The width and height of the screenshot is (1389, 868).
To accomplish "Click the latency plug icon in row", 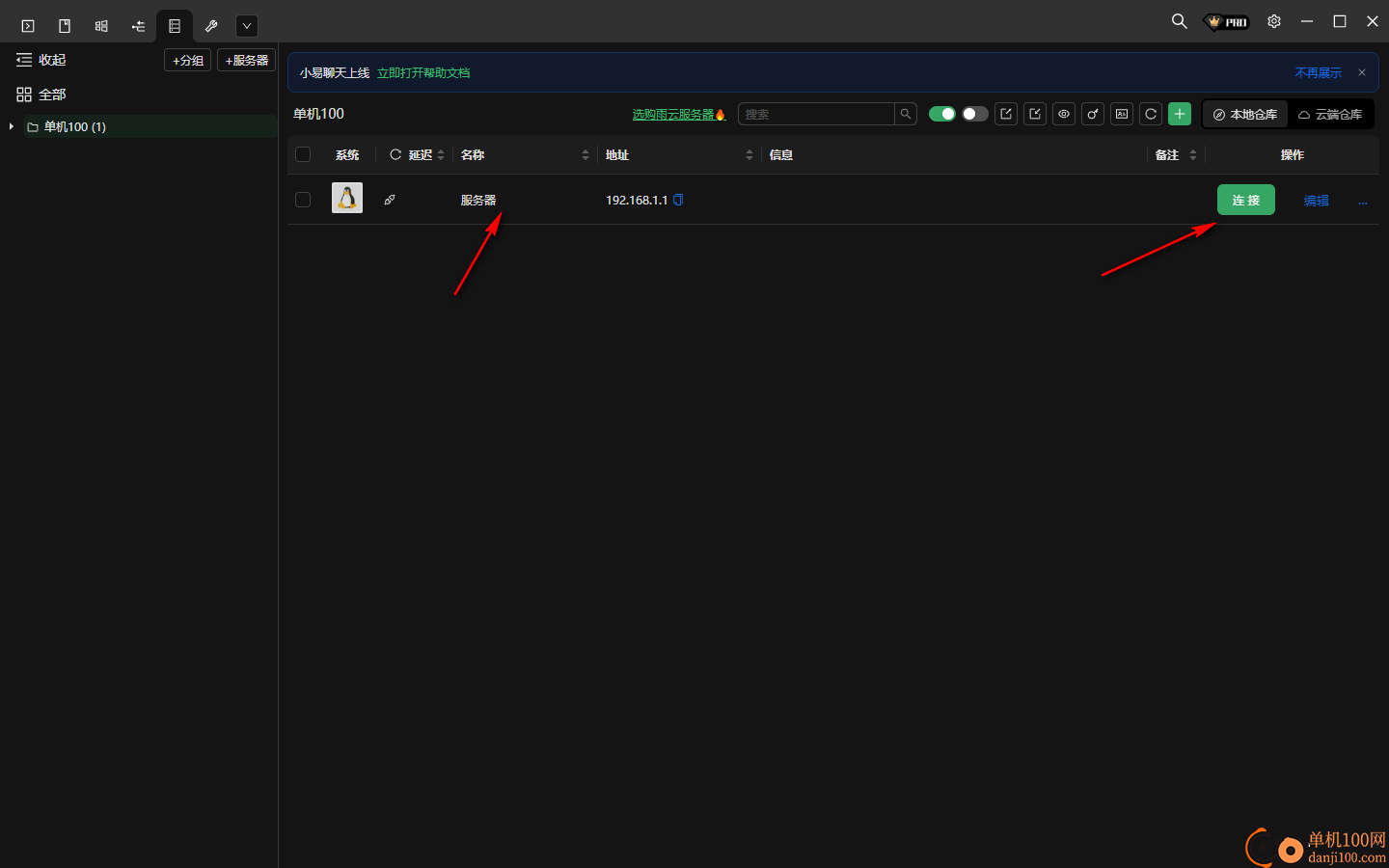I will (x=390, y=200).
